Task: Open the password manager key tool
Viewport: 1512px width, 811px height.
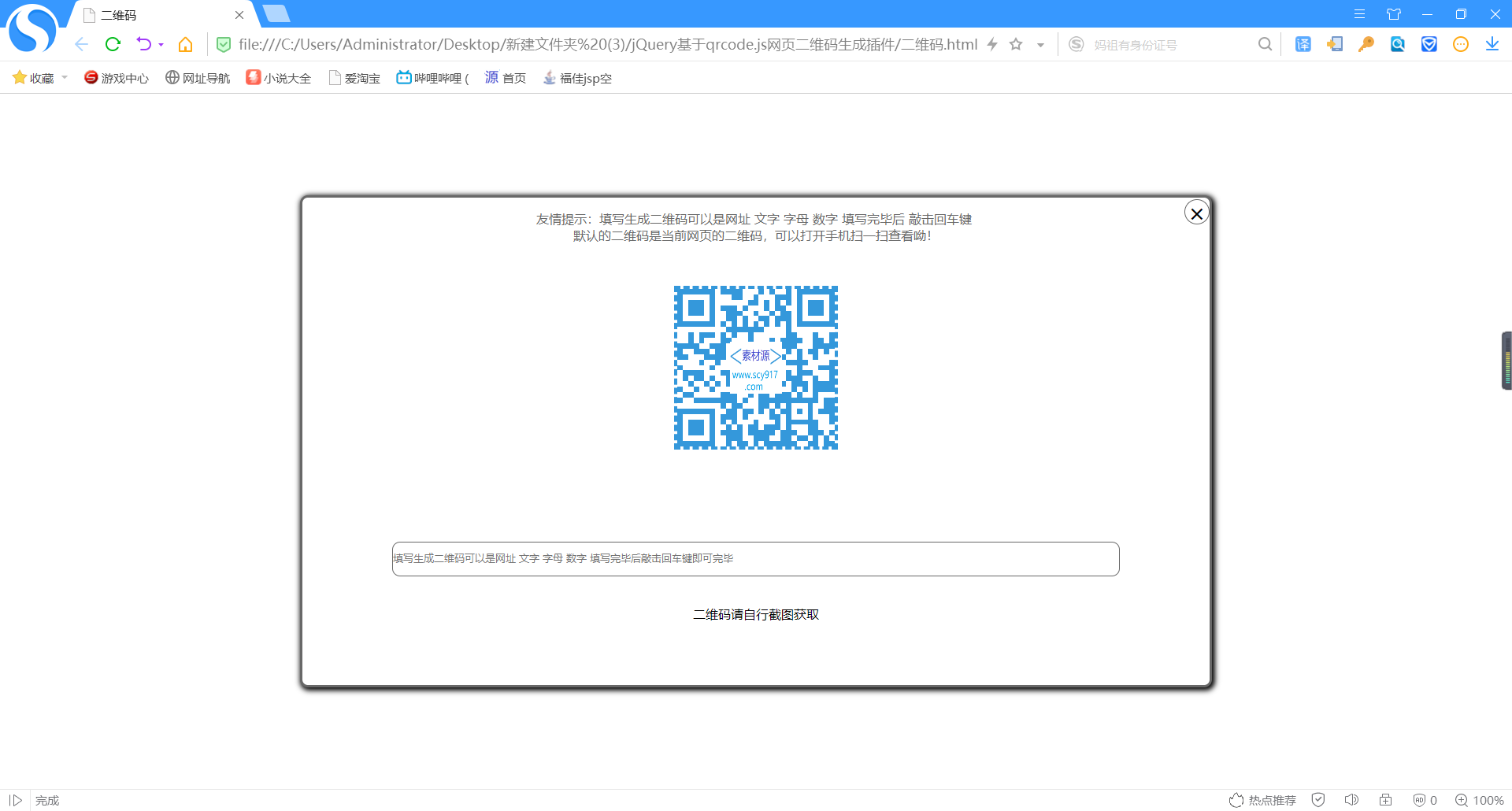Action: pos(1366,44)
